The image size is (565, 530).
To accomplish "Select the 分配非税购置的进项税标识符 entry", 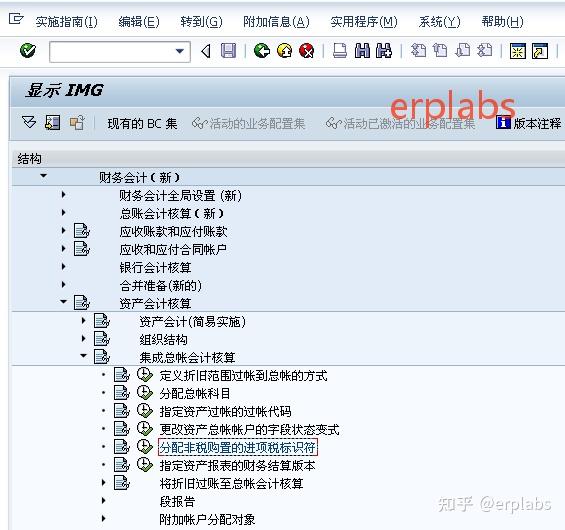I will 238,447.
